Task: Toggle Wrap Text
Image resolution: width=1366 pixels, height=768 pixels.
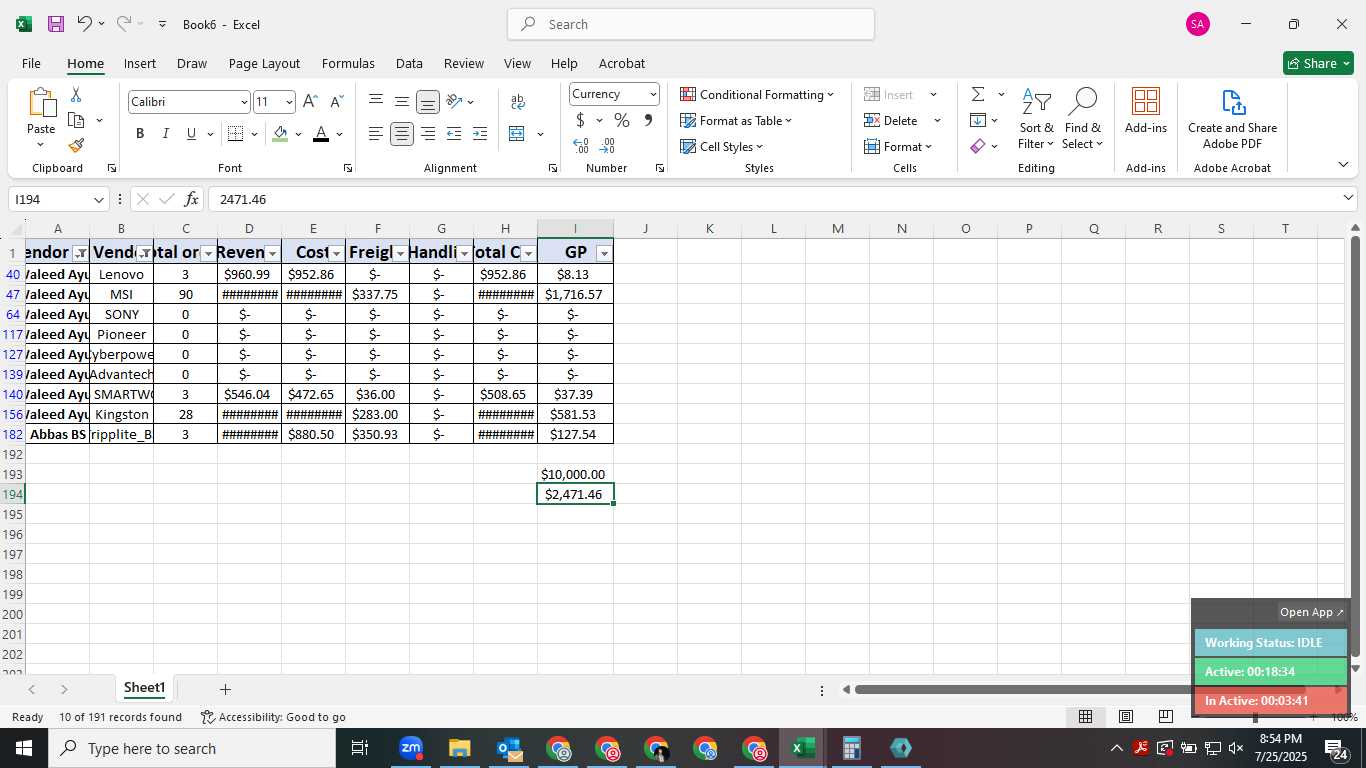Action: [517, 101]
